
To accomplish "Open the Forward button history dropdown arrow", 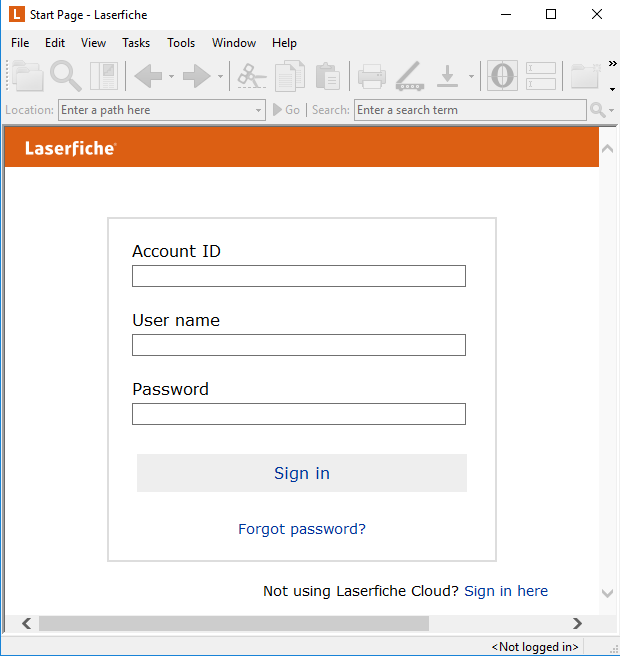I will pos(220,77).
